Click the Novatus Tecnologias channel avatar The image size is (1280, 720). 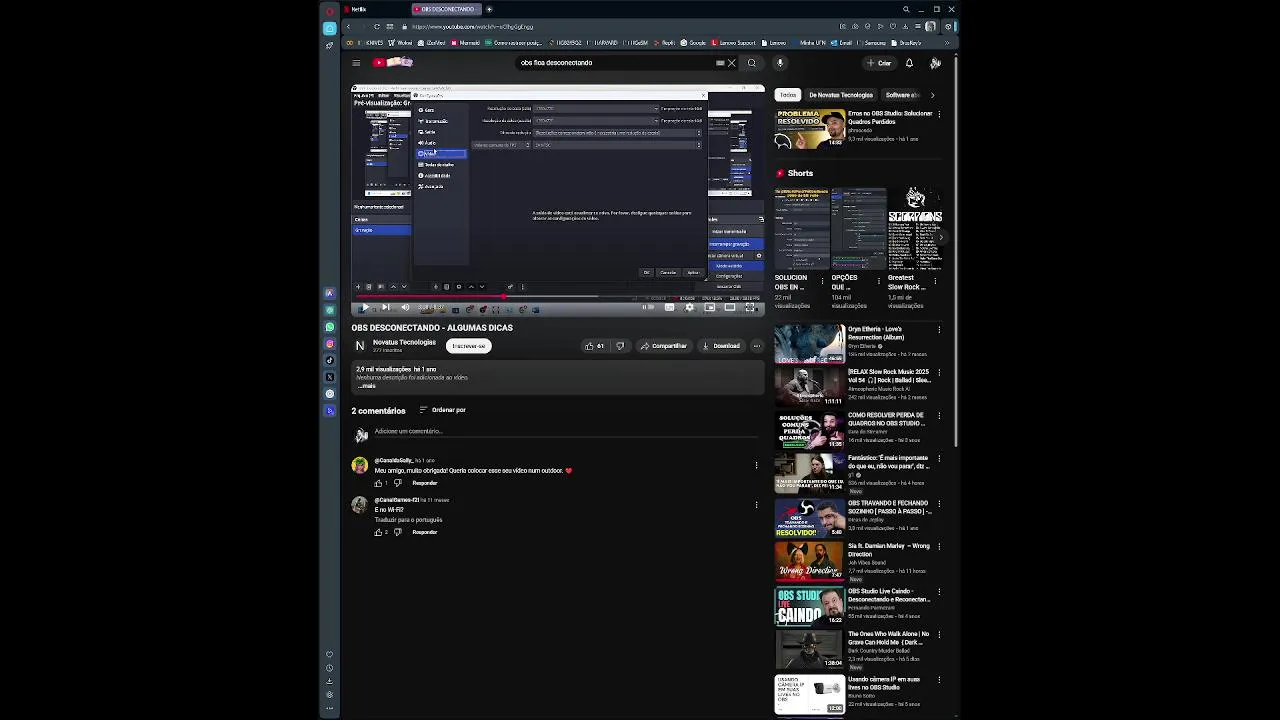(x=360, y=346)
